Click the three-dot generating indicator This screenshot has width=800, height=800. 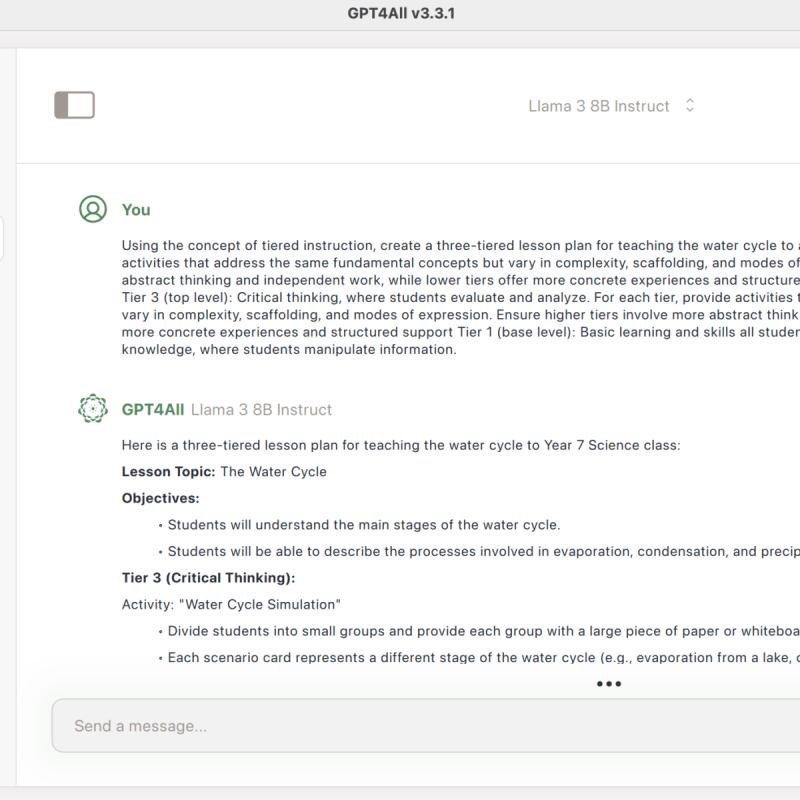(x=609, y=684)
